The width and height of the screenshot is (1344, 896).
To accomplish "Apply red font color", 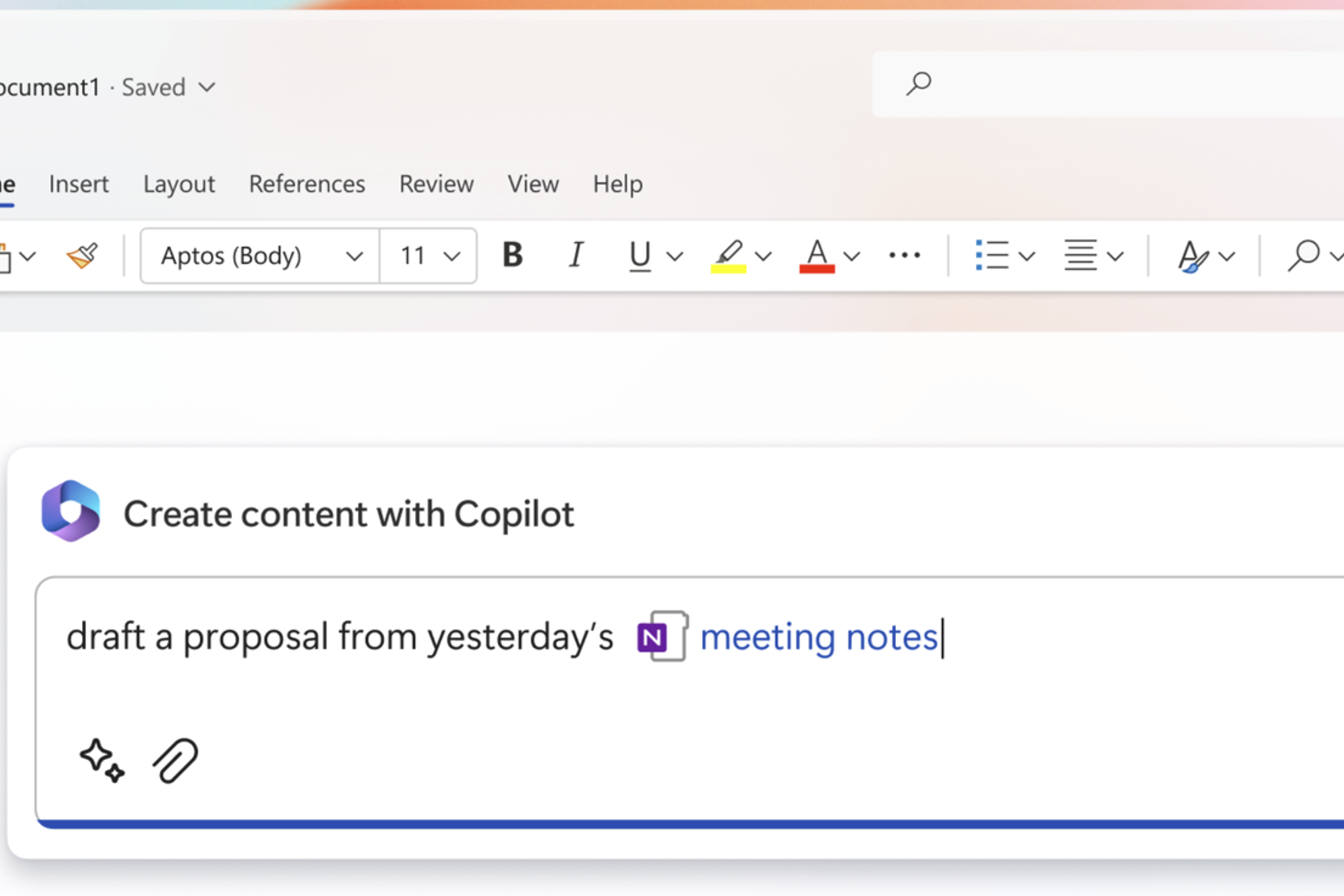I will coord(817,256).
